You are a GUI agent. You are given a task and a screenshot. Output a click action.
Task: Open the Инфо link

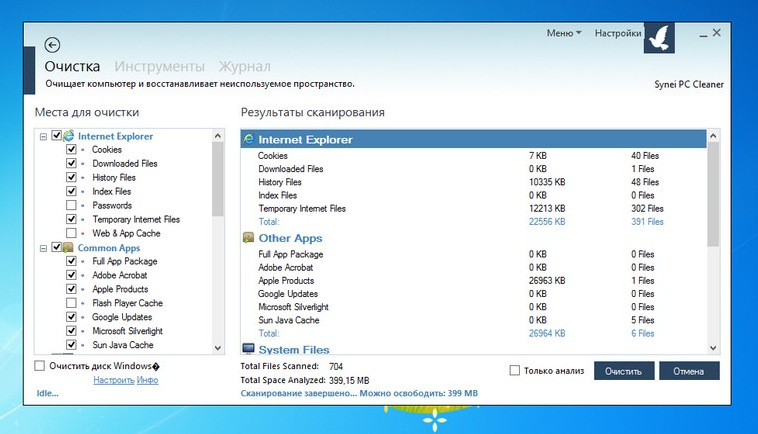click(147, 380)
